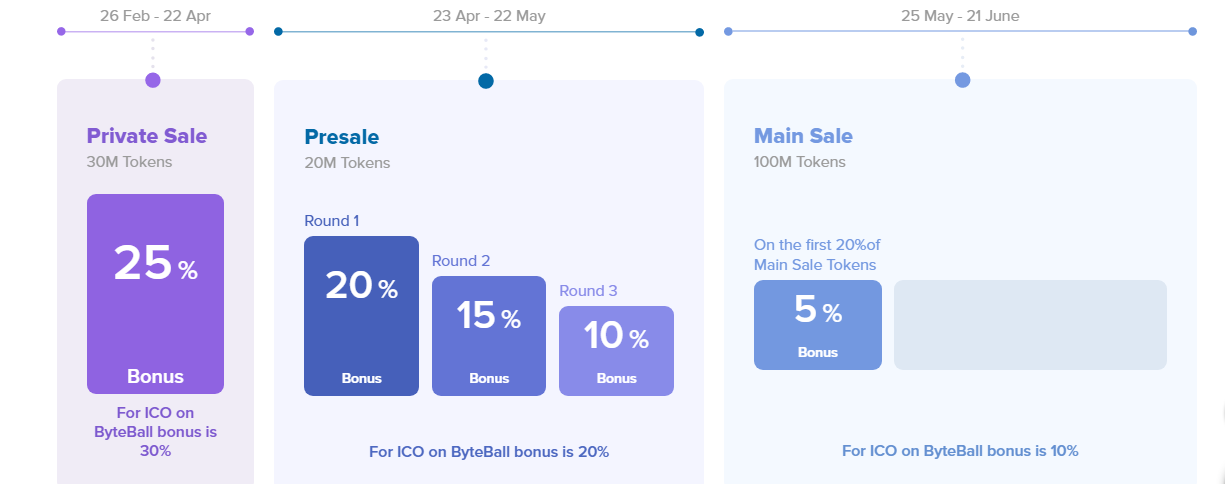Viewport: 1225px width, 484px height.
Task: Click the light blue Main Sale timeline dot
Action: click(963, 80)
